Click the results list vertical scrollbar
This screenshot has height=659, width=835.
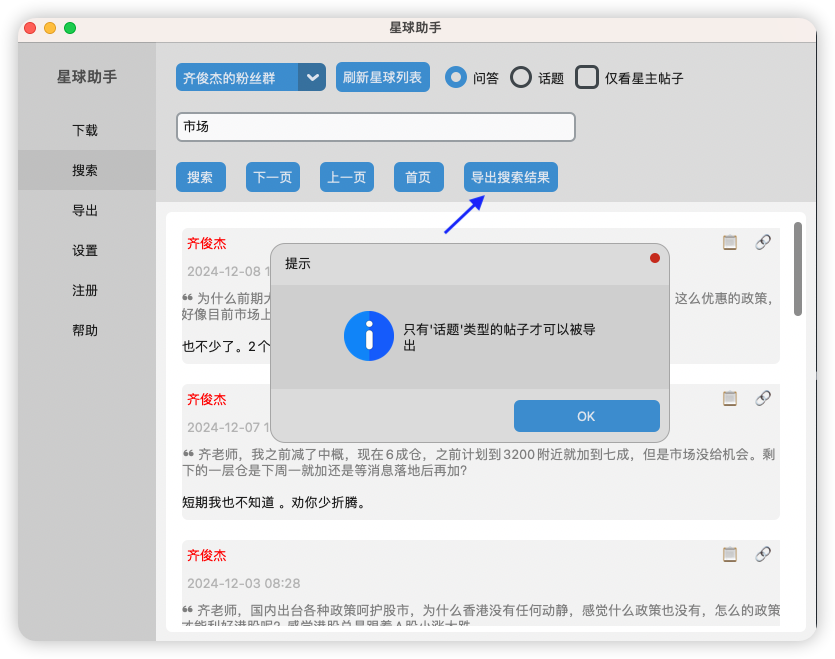tap(798, 268)
